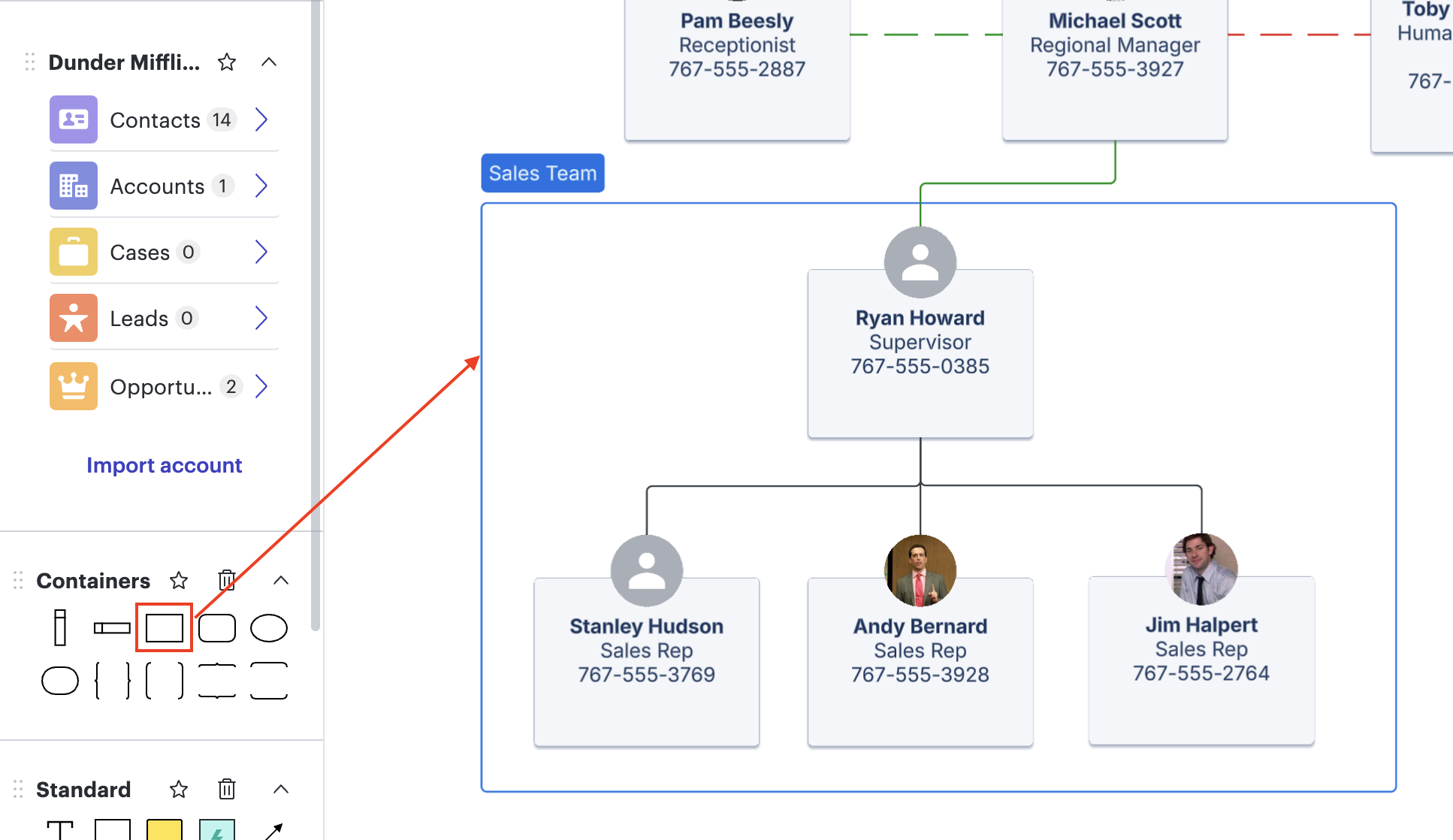Click the sidebar vertical scrollbar
The width and height of the screenshot is (1453, 840).
pyautogui.click(x=316, y=316)
